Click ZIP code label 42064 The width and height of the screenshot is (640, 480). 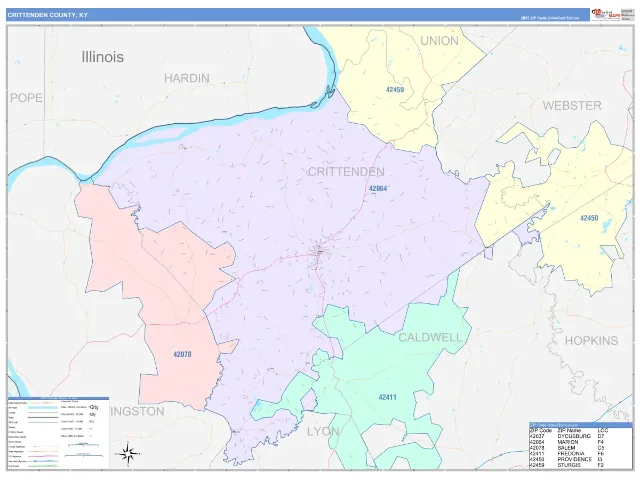378,189
